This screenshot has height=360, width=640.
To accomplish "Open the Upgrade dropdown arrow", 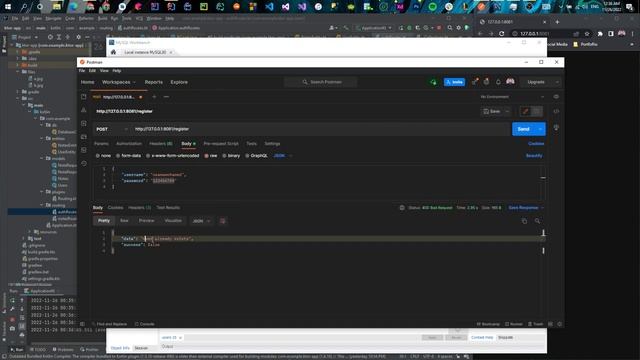I will click(x=557, y=82).
